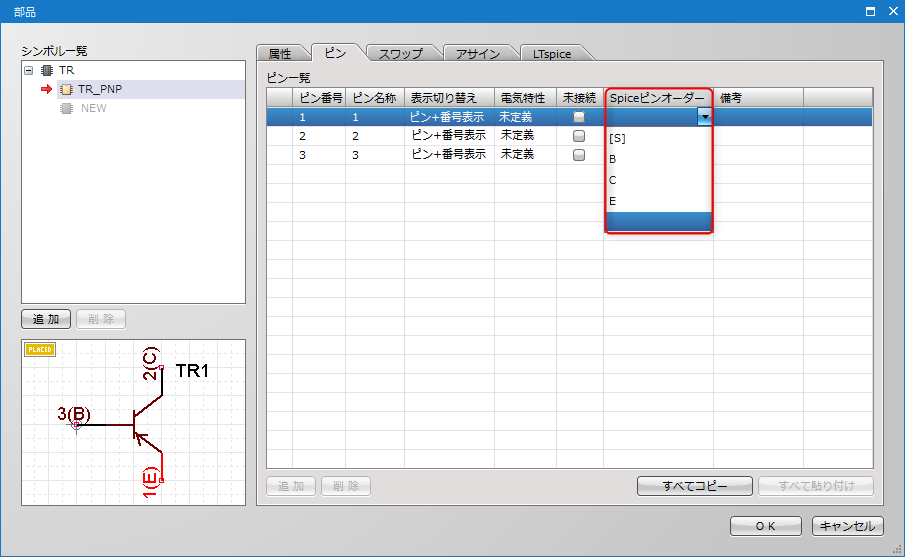This screenshot has height=557, width=905.
Task: Open the LTspice tab
Action: [x=552, y=54]
